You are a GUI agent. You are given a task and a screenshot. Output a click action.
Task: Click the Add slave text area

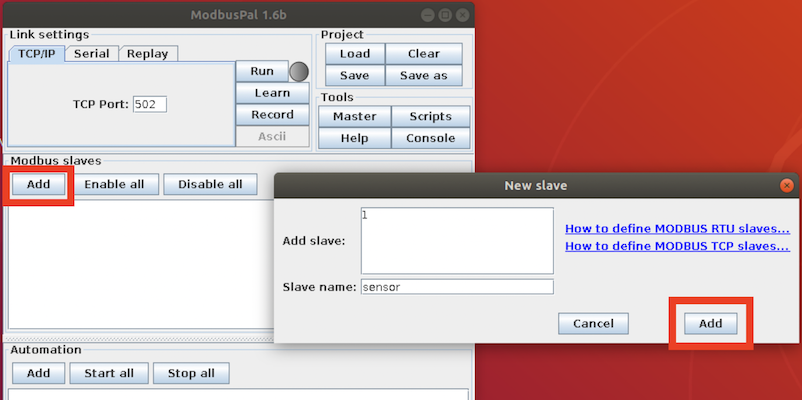(x=457, y=240)
